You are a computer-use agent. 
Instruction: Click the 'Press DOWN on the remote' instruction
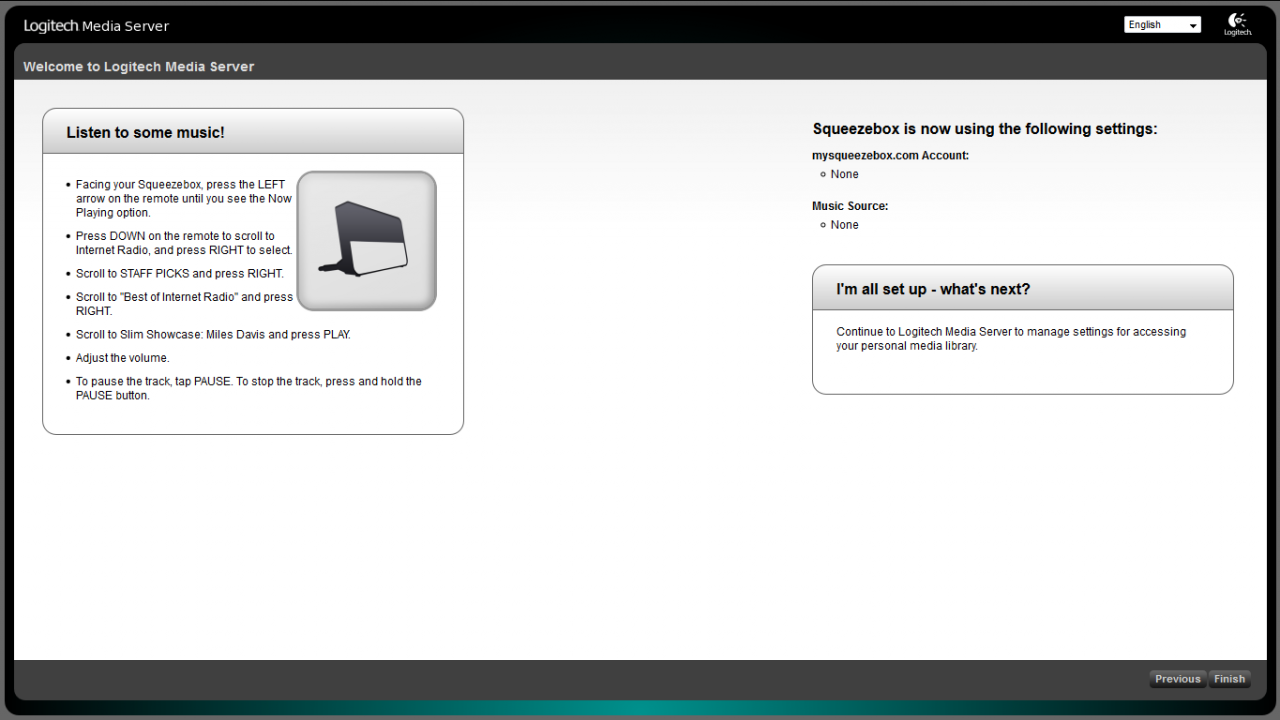(184, 243)
